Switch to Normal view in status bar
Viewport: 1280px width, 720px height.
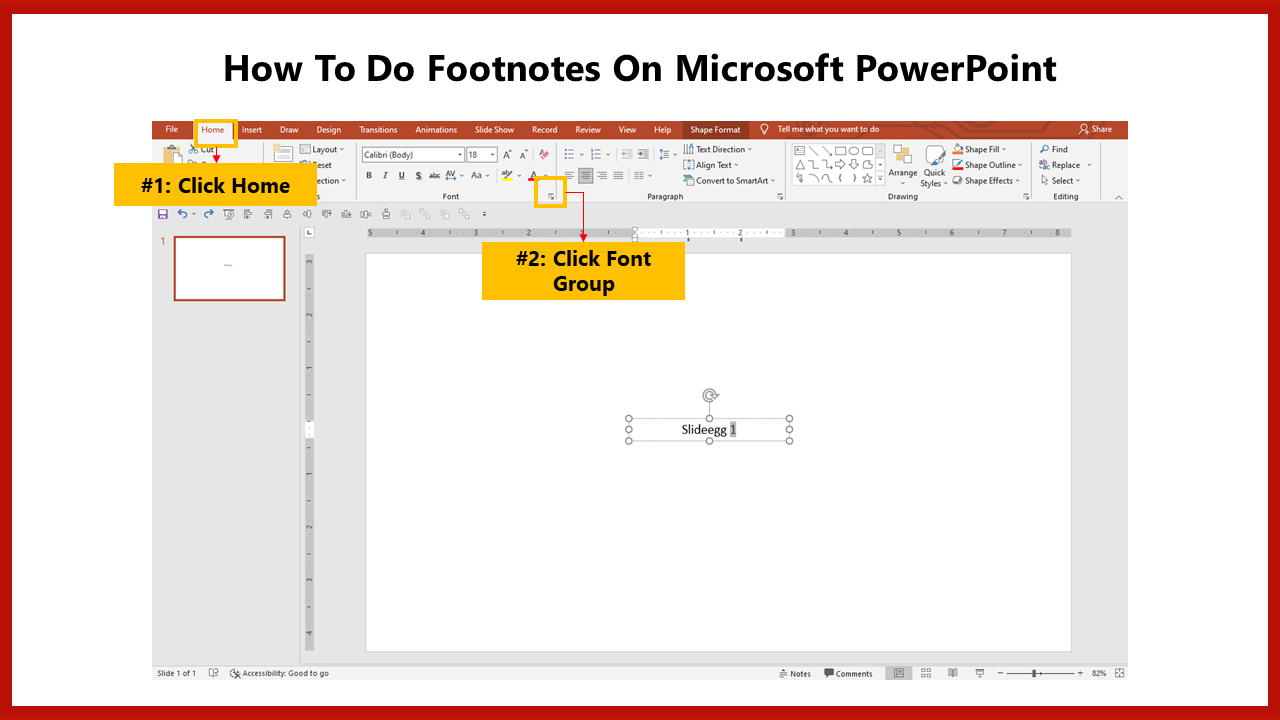coord(900,673)
